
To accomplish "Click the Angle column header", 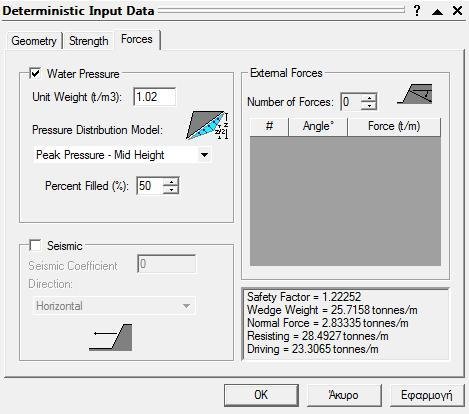I will point(318,126).
